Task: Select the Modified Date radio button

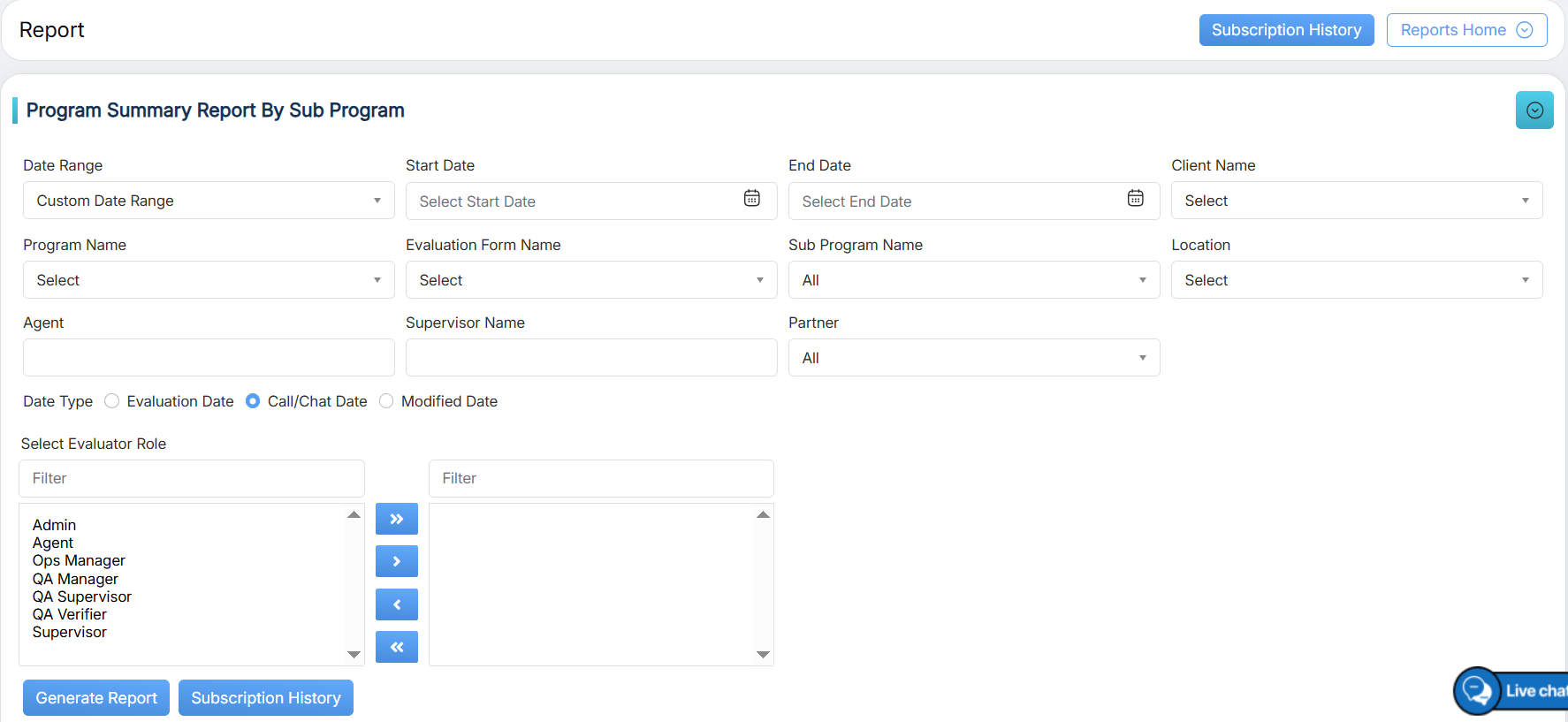Action: pyautogui.click(x=386, y=401)
